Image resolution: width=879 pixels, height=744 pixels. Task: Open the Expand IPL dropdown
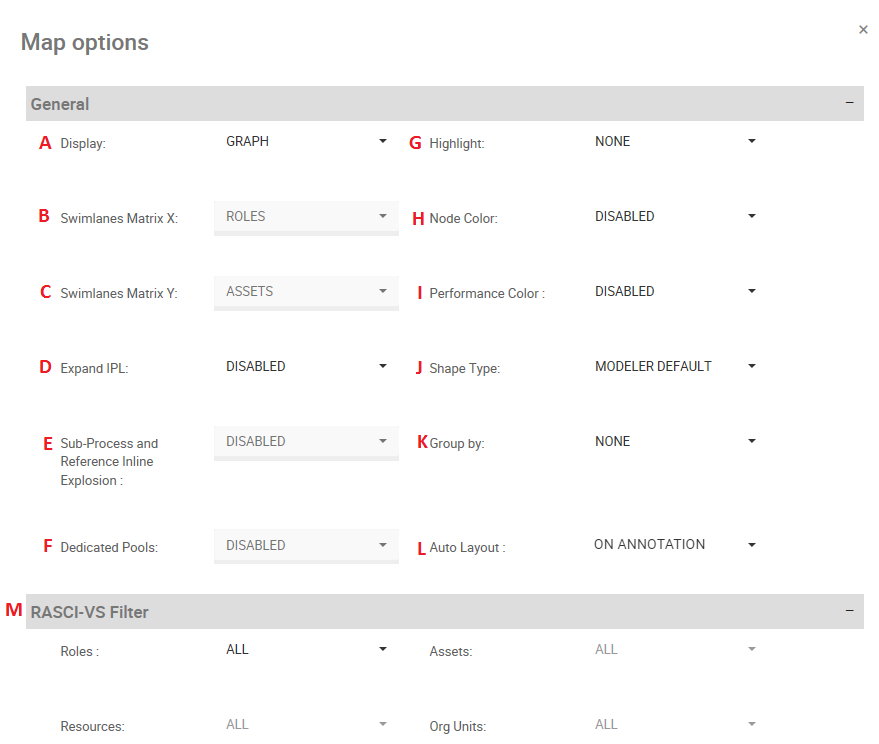coord(306,367)
